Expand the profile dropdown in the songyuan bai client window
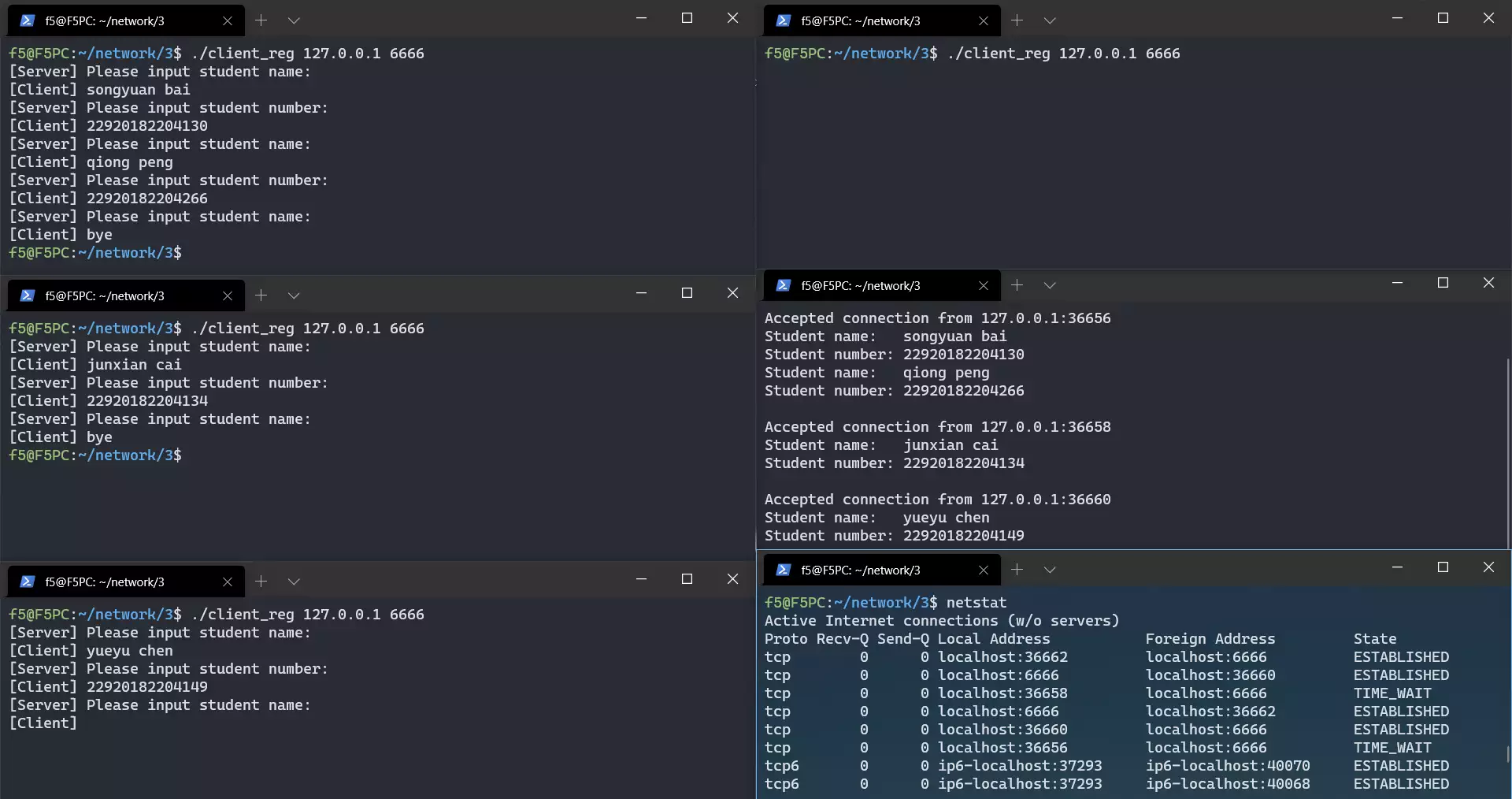 pos(294,20)
